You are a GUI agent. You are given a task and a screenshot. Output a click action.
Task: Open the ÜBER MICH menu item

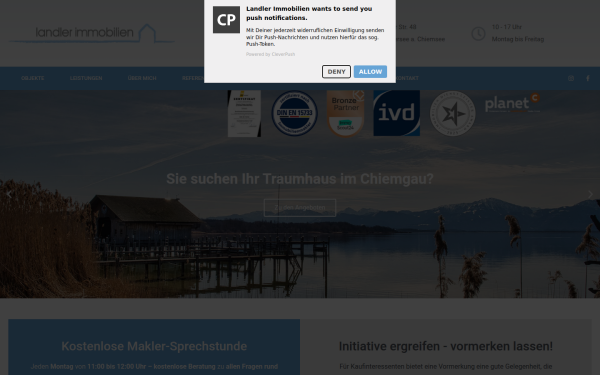pos(142,78)
